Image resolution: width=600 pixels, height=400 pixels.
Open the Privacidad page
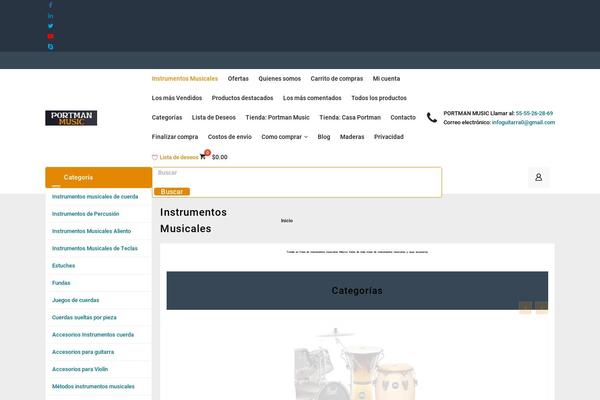tap(389, 137)
